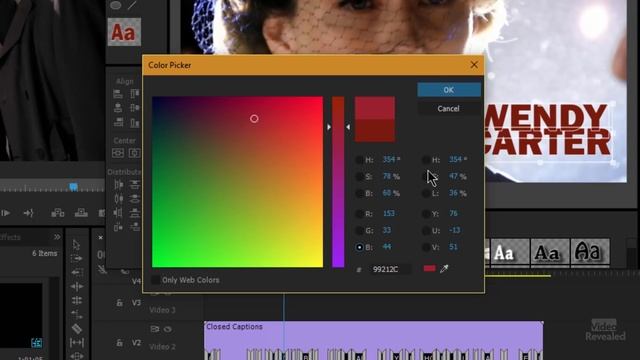Click the Video 3 track label
640x360 pixels.
(x=162, y=310)
